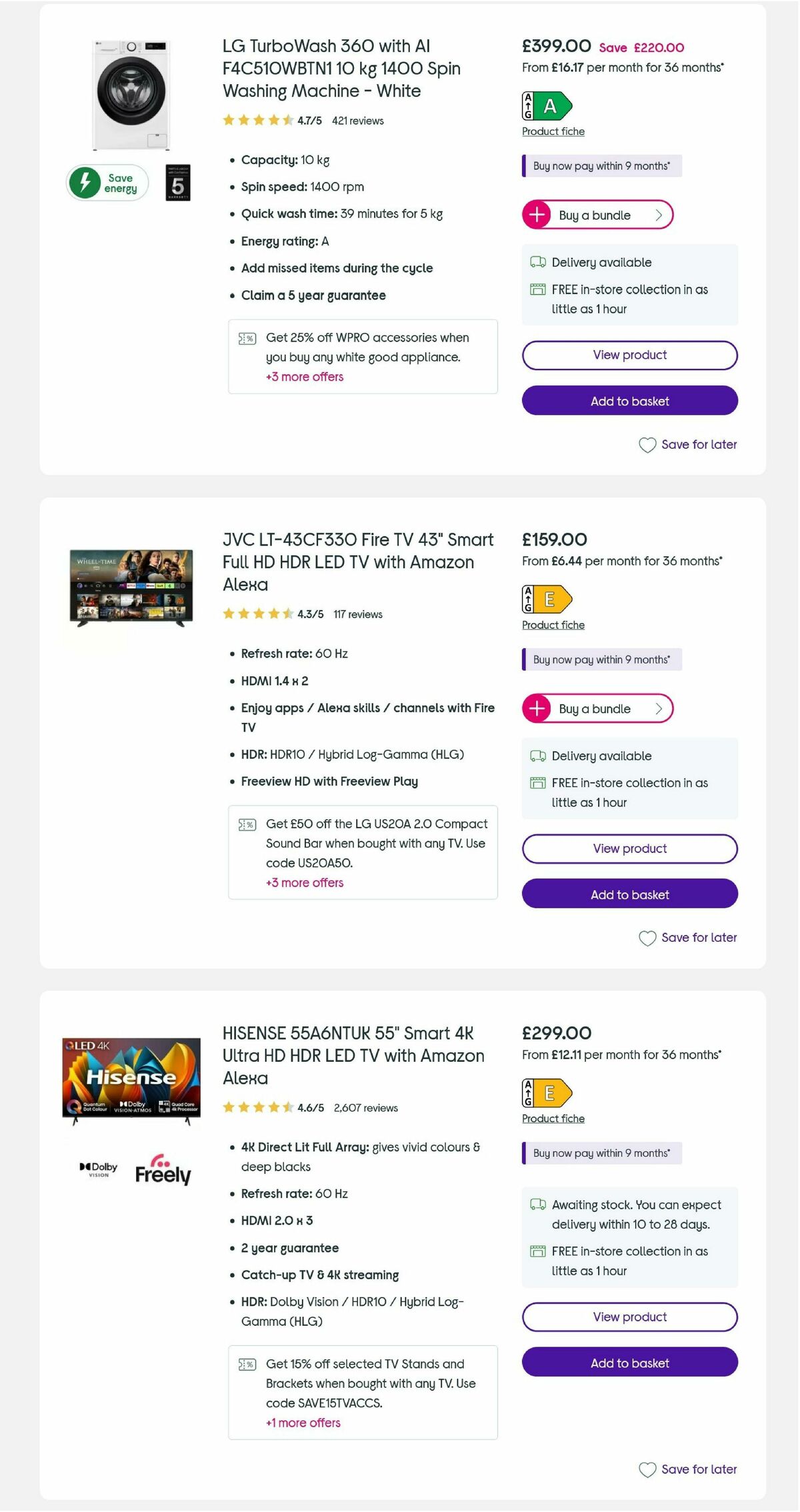
Task: Click the pink plus icon on Buy a bundle
Action: pos(537,215)
